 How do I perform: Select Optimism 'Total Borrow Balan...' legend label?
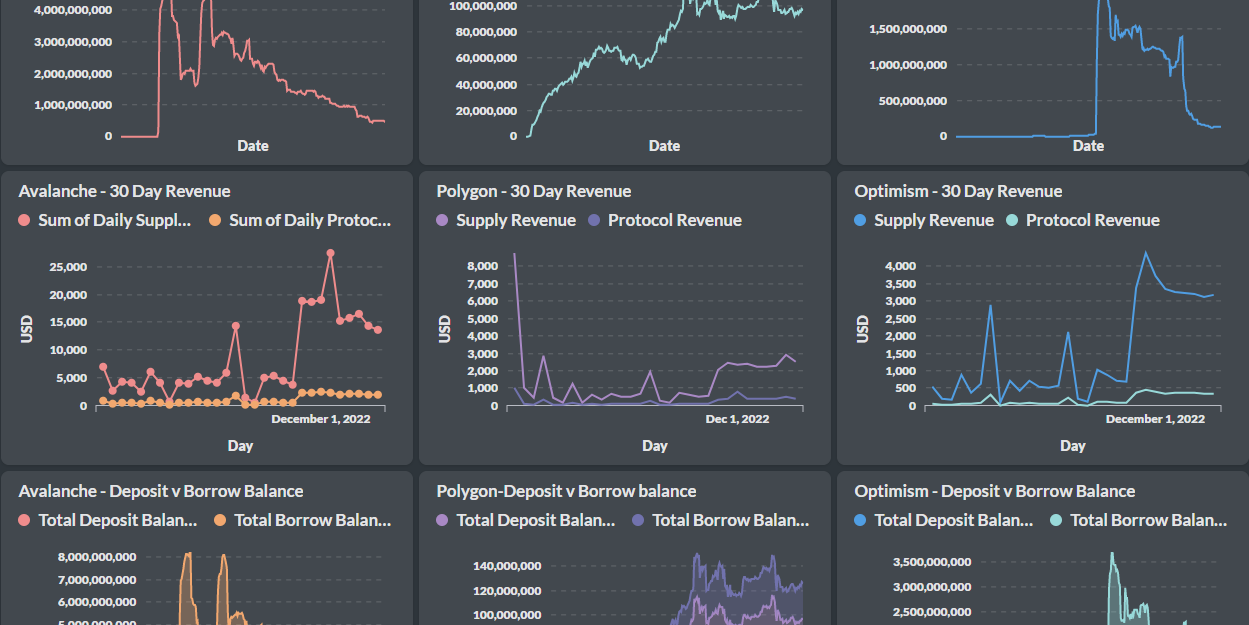coord(1149,520)
